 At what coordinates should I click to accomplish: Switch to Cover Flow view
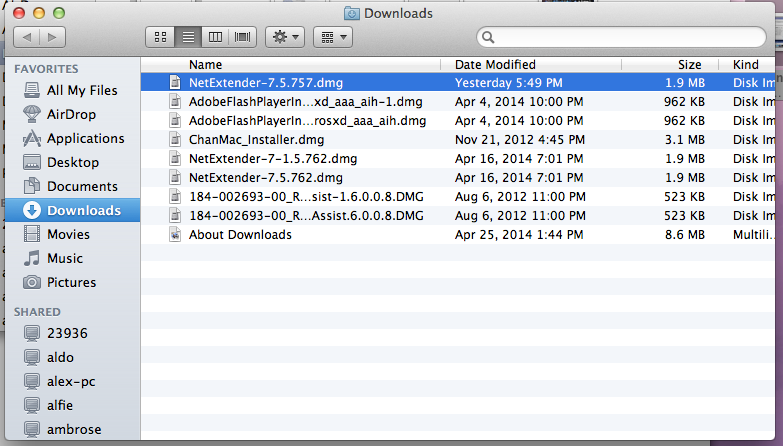coord(243,37)
